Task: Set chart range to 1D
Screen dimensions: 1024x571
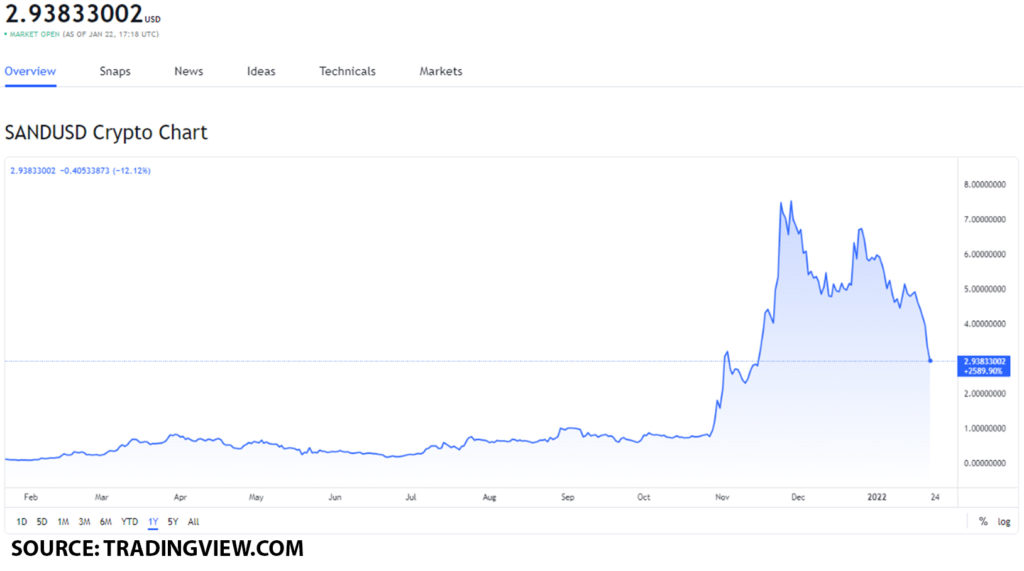Action: [x=22, y=521]
